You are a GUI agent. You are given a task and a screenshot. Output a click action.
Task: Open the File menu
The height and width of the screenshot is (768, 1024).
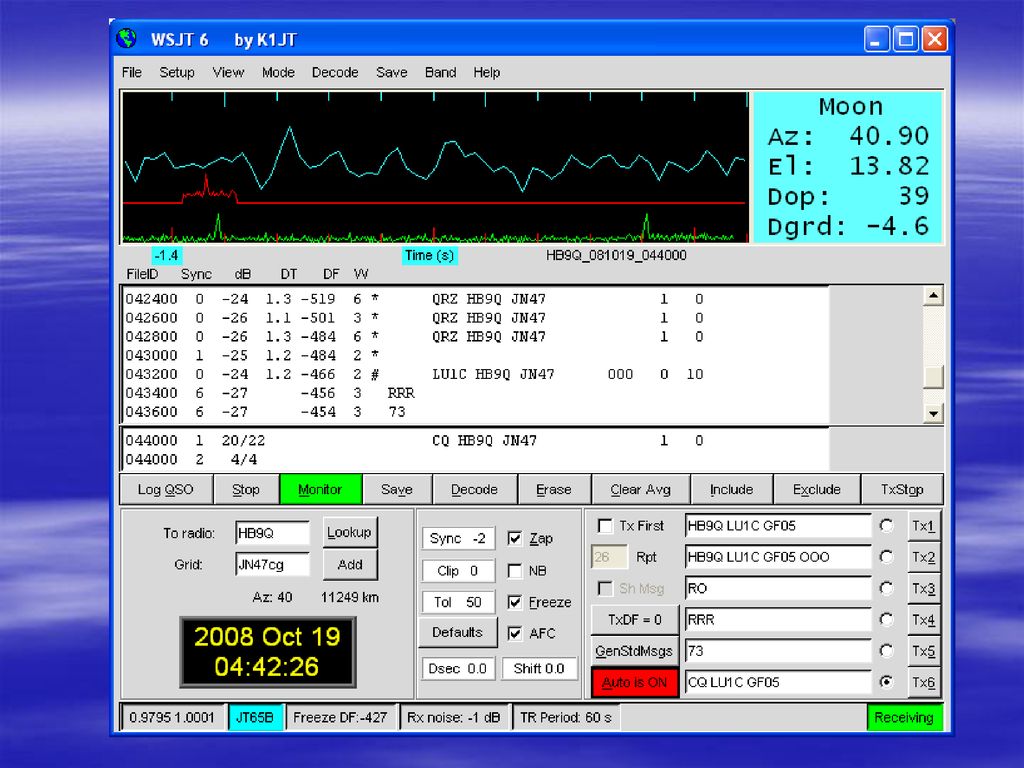point(132,72)
